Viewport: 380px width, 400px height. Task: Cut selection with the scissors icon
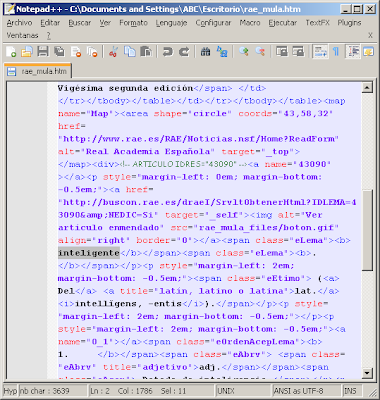tap(114, 52)
